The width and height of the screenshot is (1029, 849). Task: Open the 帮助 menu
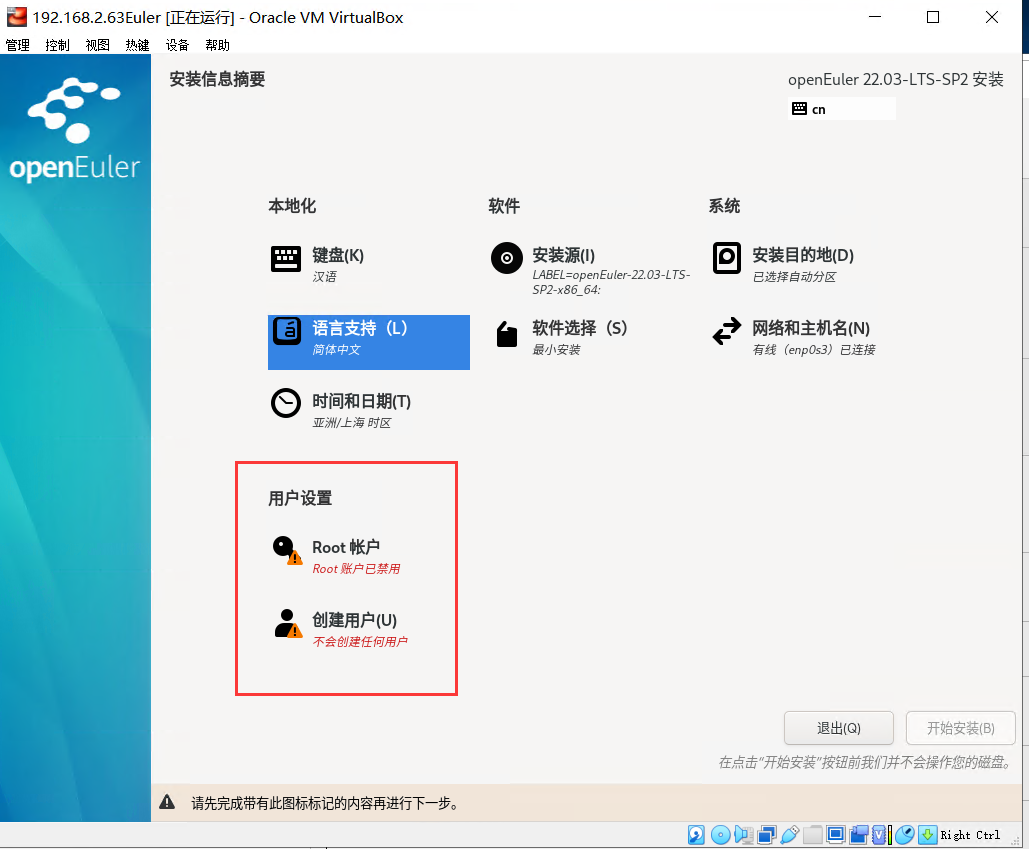pos(217,45)
